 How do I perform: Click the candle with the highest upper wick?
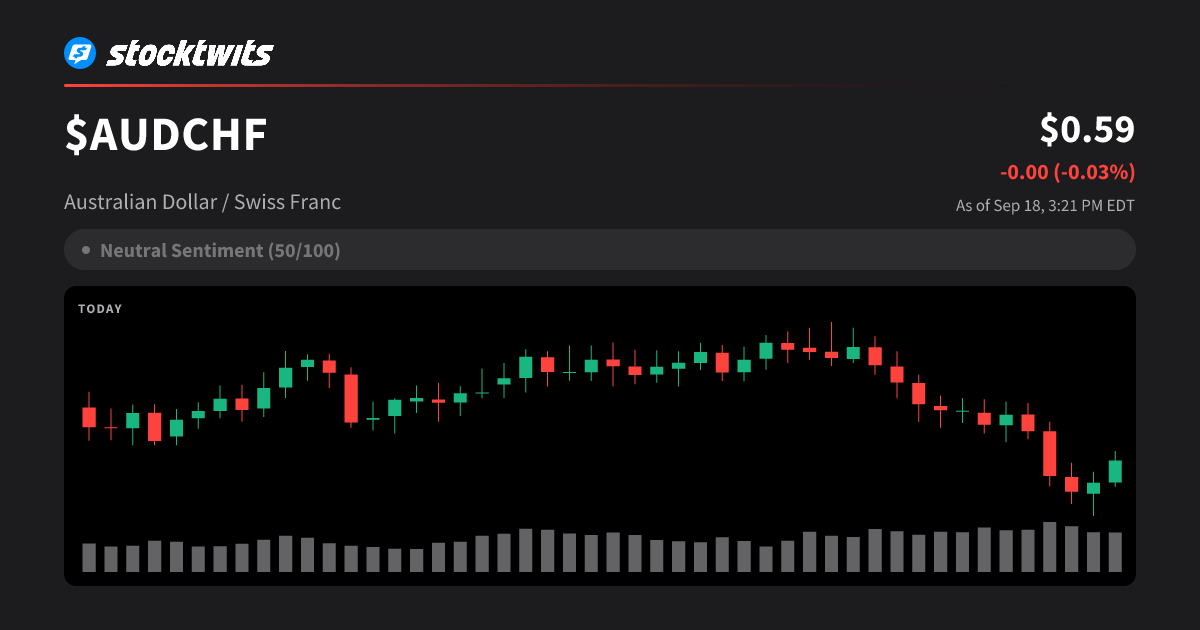point(831,345)
